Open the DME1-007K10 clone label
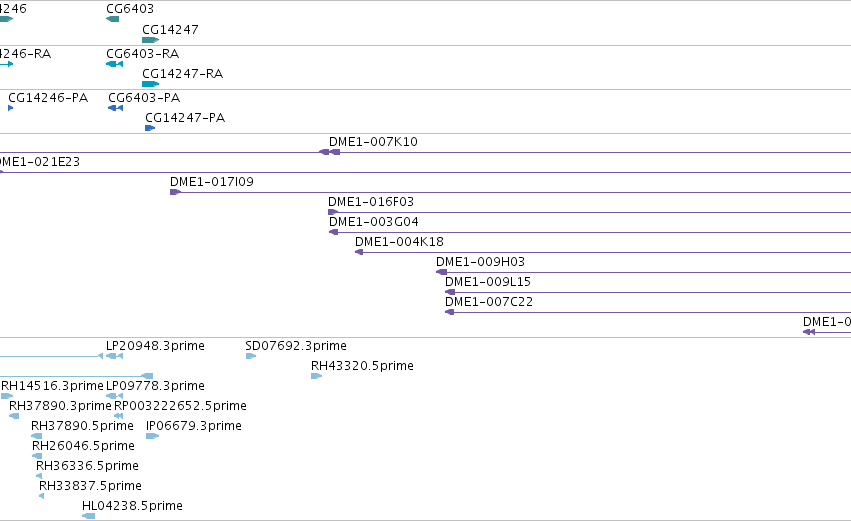851x521 pixels. point(373,142)
